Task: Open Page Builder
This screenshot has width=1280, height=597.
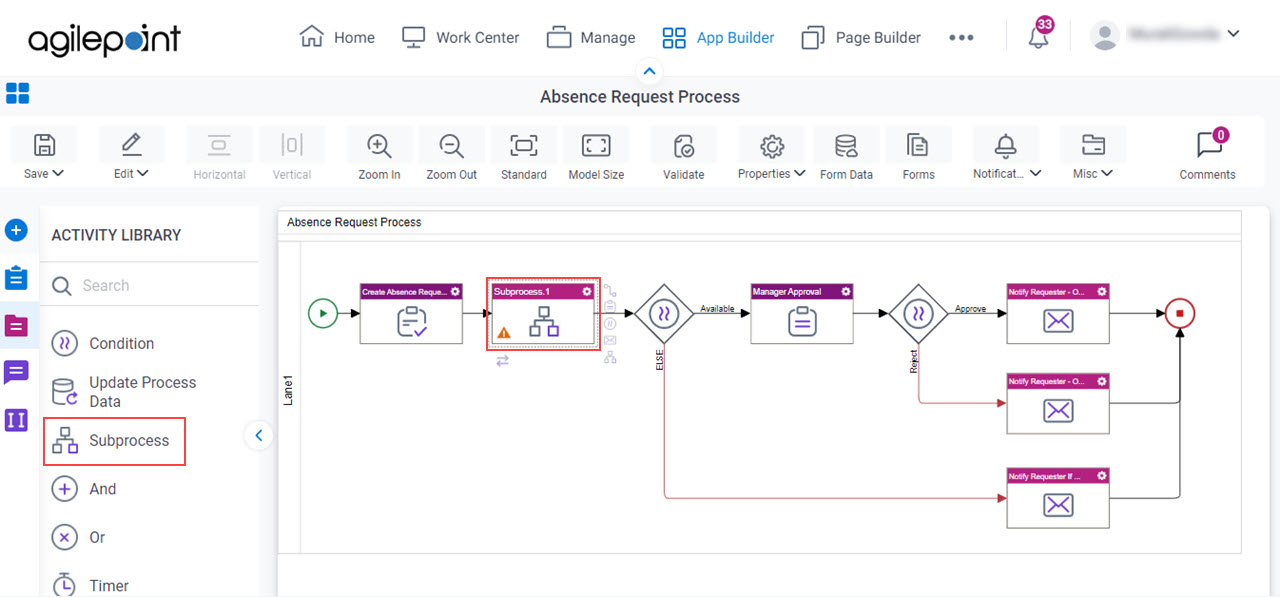Action: coord(861,37)
